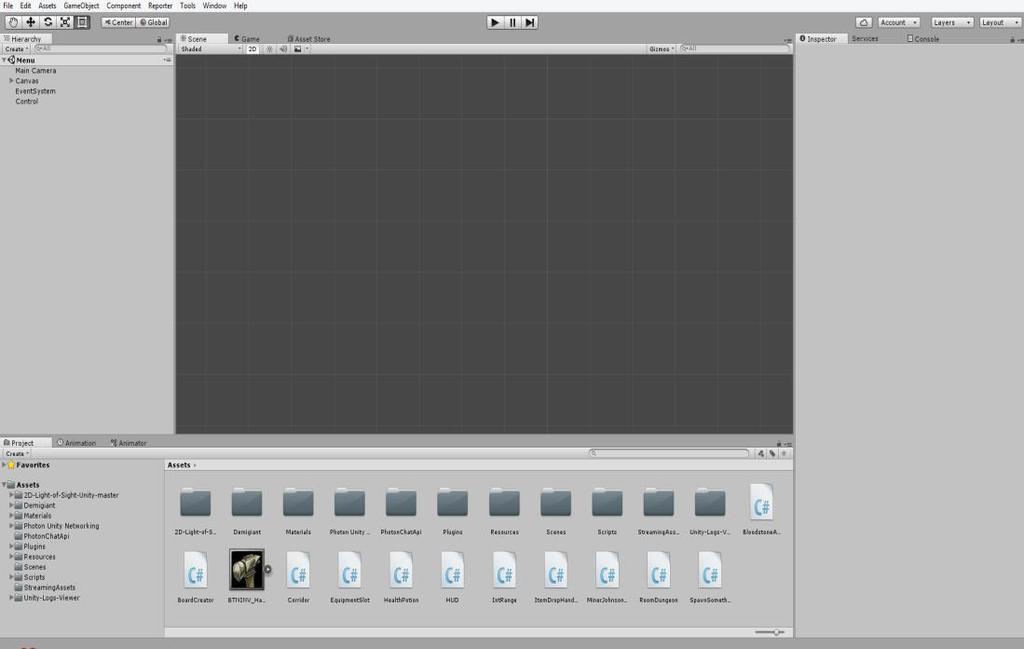1024x649 pixels.
Task: Toggle scene audio button
Action: tap(283, 49)
